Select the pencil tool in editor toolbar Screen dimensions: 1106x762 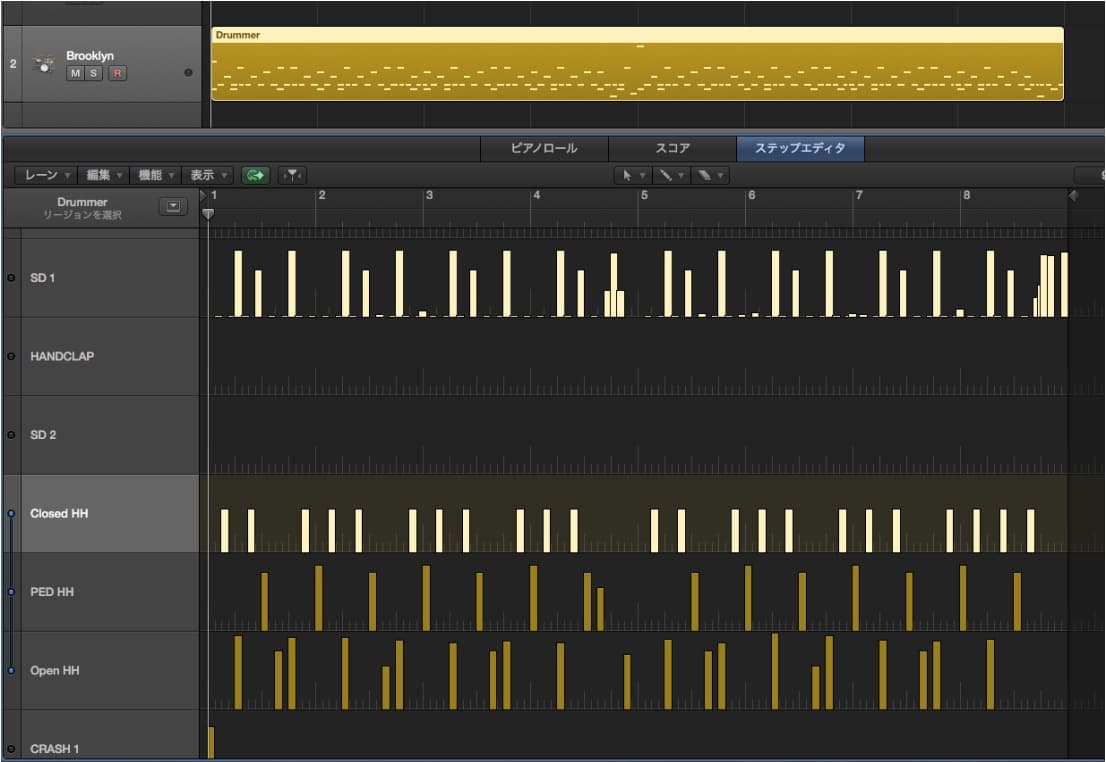[x=664, y=175]
